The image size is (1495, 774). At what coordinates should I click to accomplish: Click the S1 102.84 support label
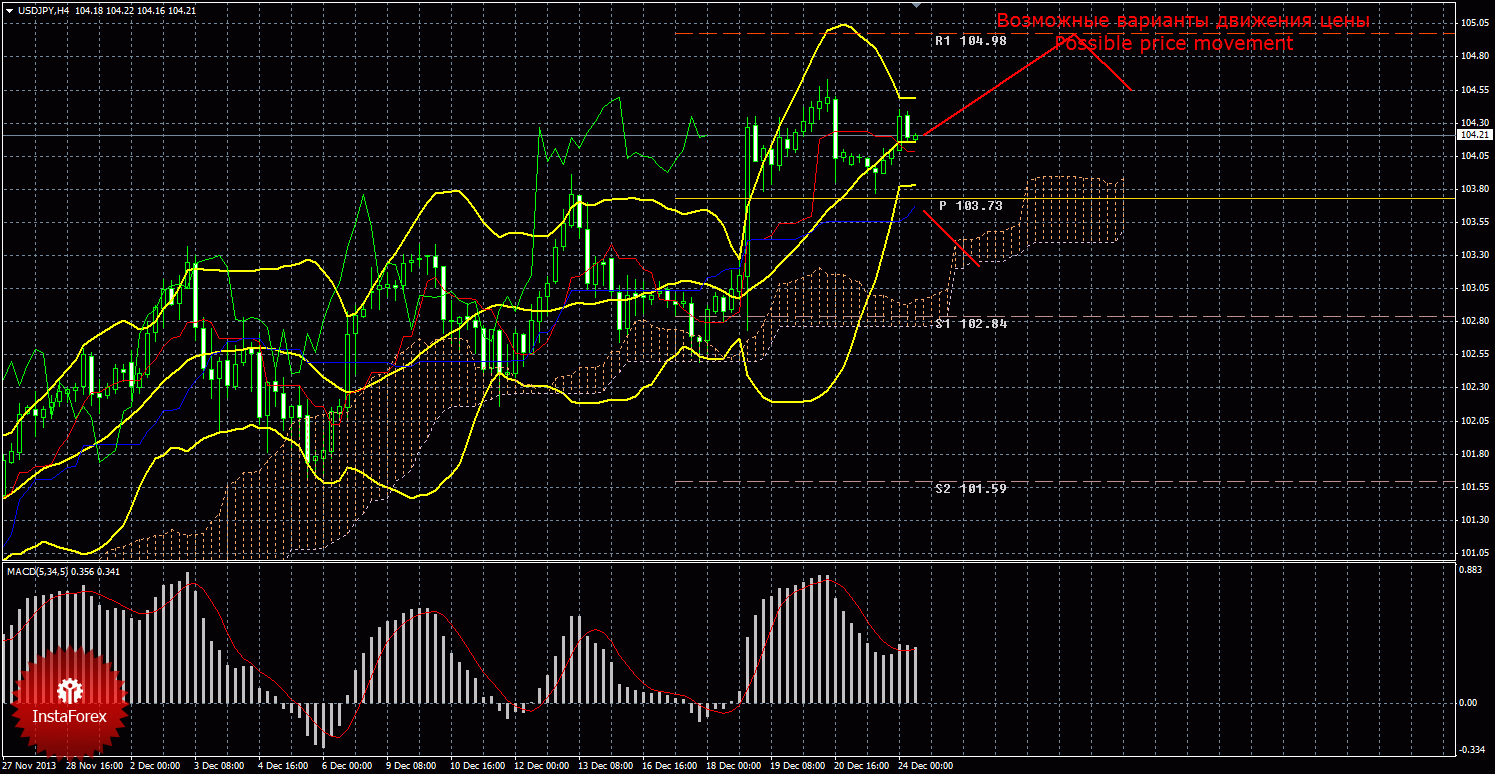[970, 324]
